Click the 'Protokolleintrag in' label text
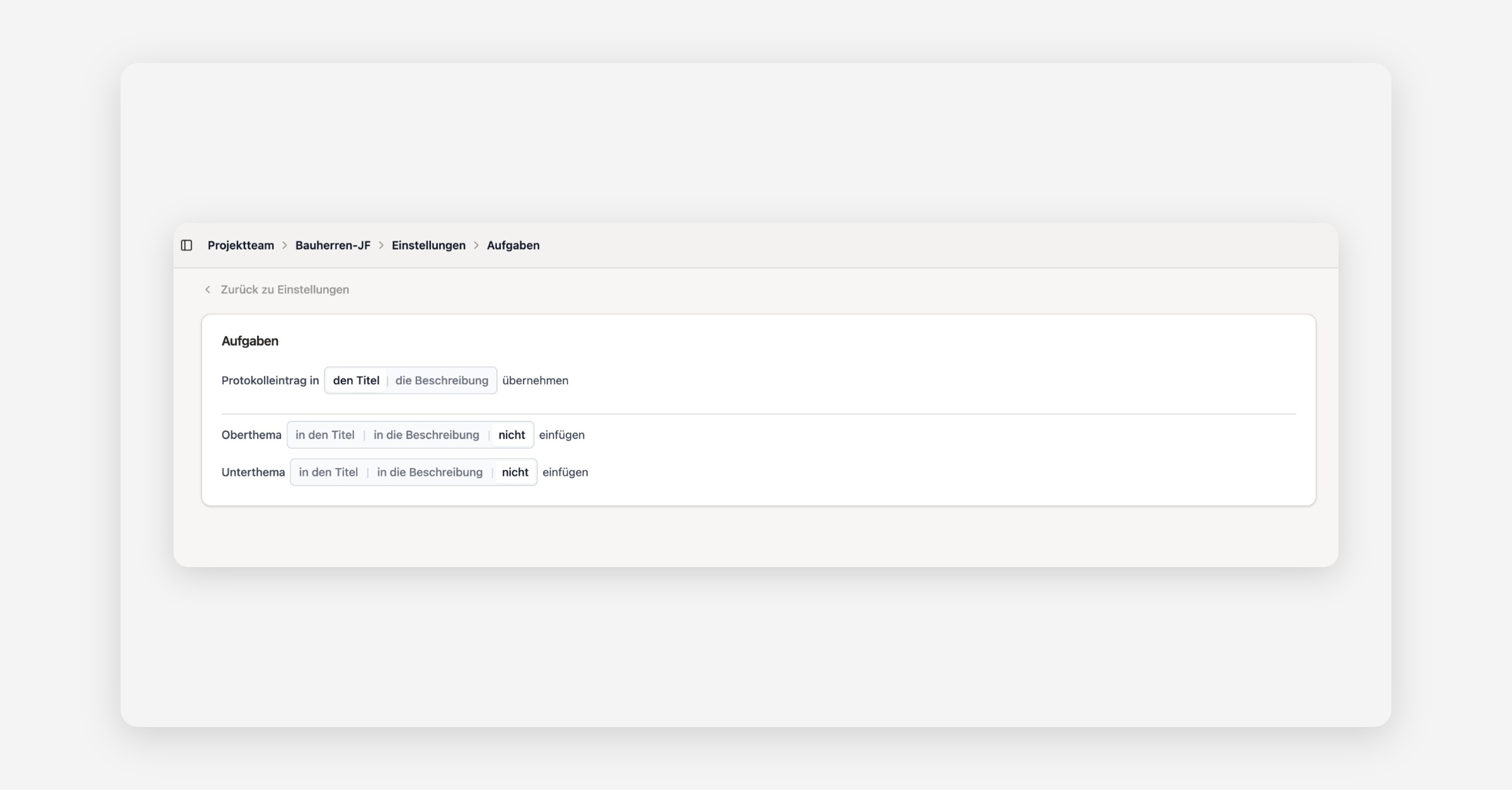1512x790 pixels. tap(270, 381)
